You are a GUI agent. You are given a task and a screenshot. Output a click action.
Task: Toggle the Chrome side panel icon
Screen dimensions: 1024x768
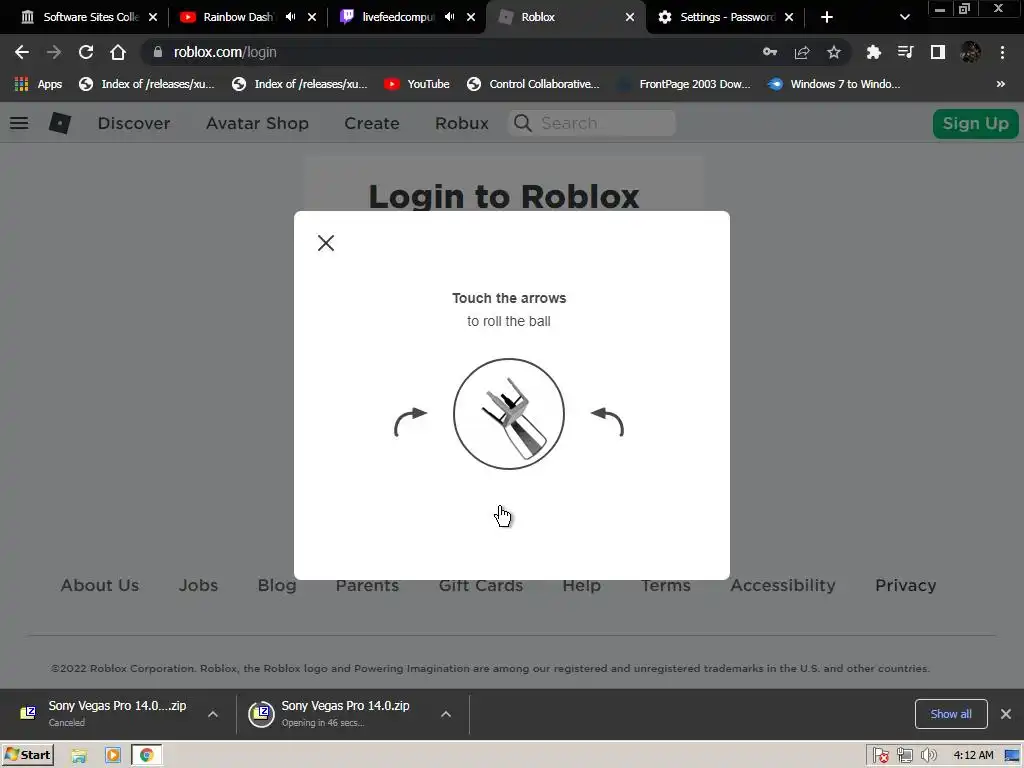pos(938,52)
